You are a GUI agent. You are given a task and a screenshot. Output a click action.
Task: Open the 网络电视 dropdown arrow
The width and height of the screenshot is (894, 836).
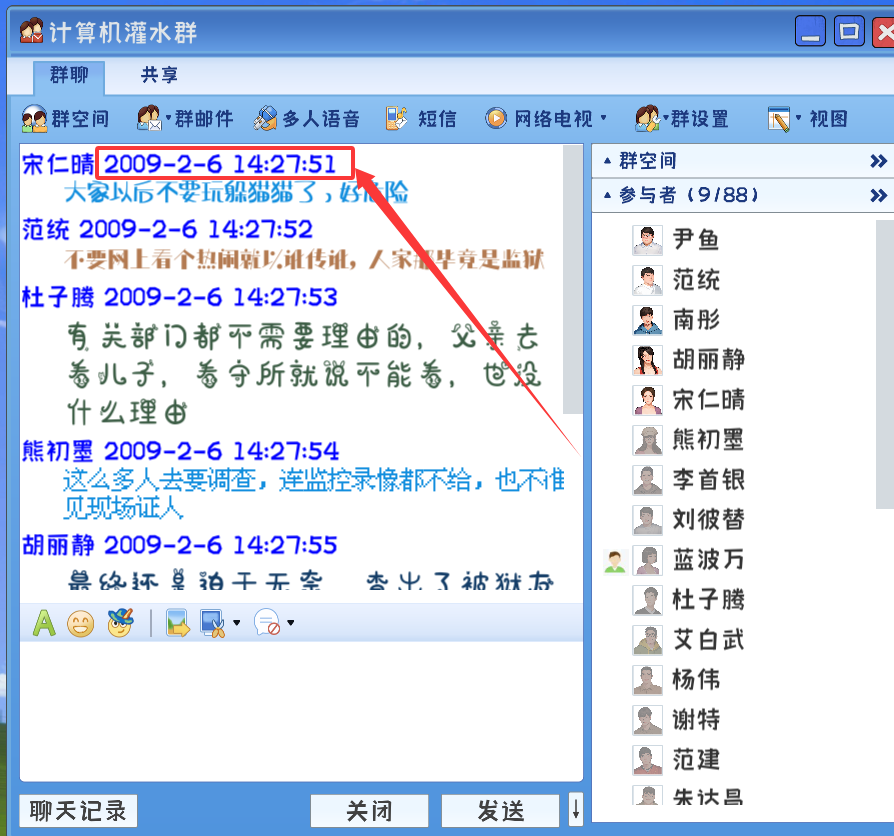click(603, 117)
